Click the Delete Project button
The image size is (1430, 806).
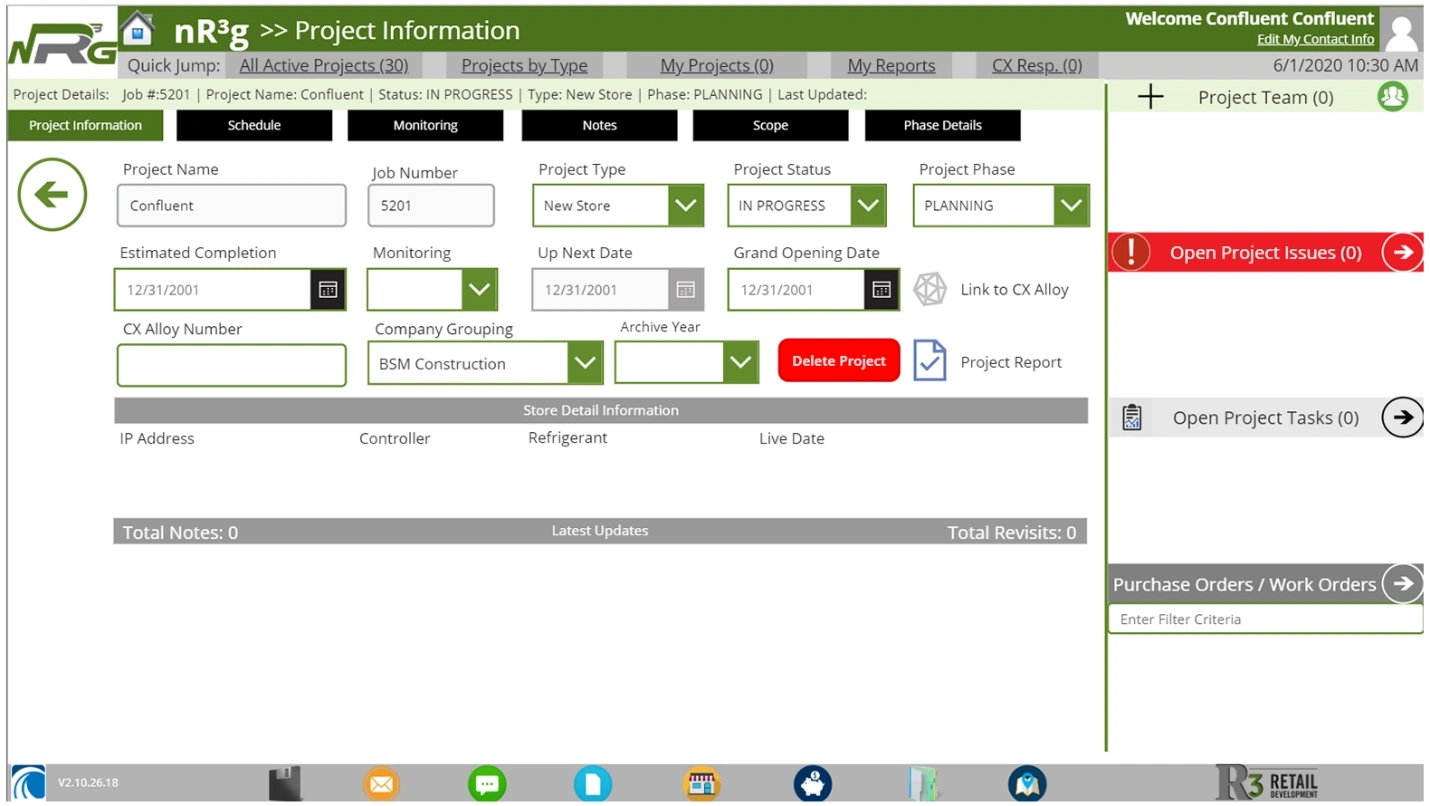838,360
